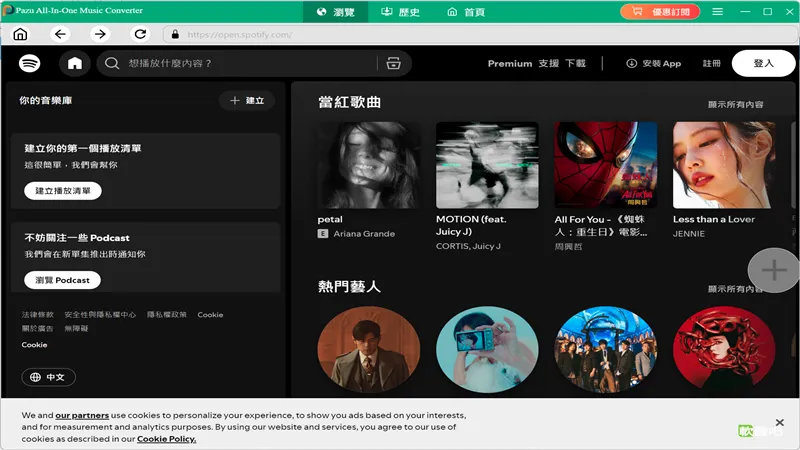Open the MOTION (feat. Juicy J) cover
Viewport: 800px width, 450px height.
[487, 165]
